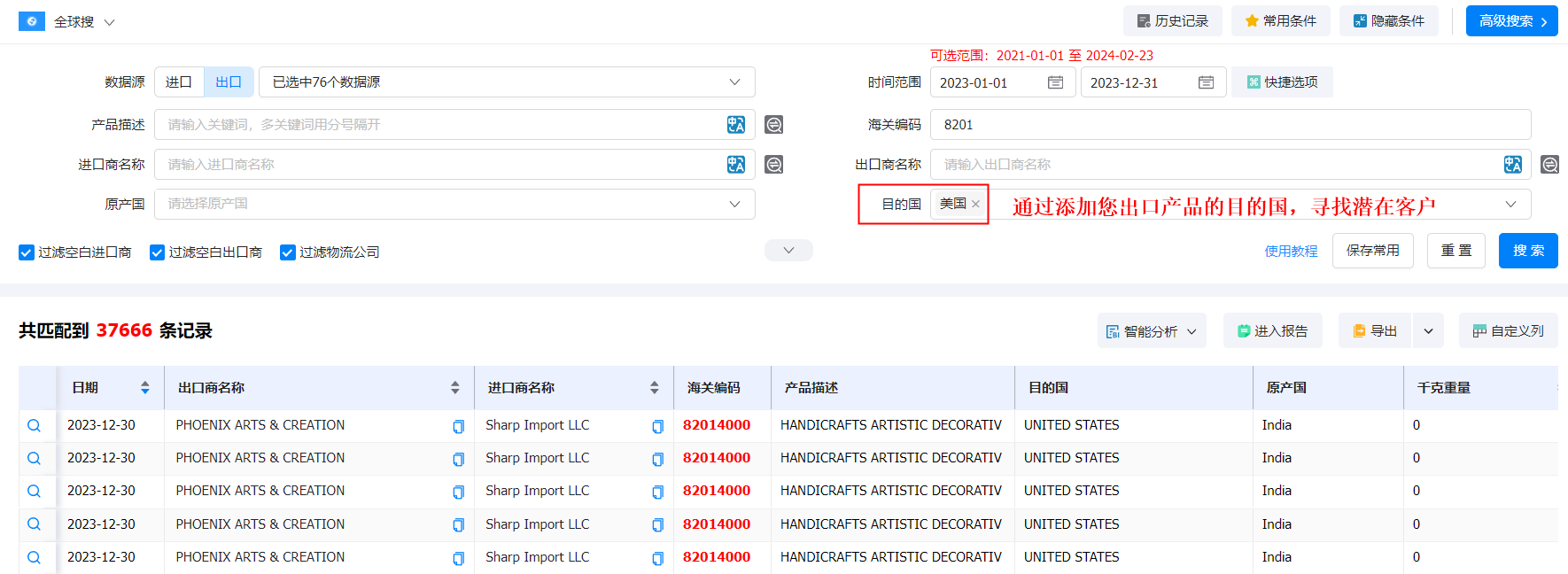This screenshot has width=1568, height=574.
Task: Click translate icon in exporter name field
Action: coord(1512,165)
